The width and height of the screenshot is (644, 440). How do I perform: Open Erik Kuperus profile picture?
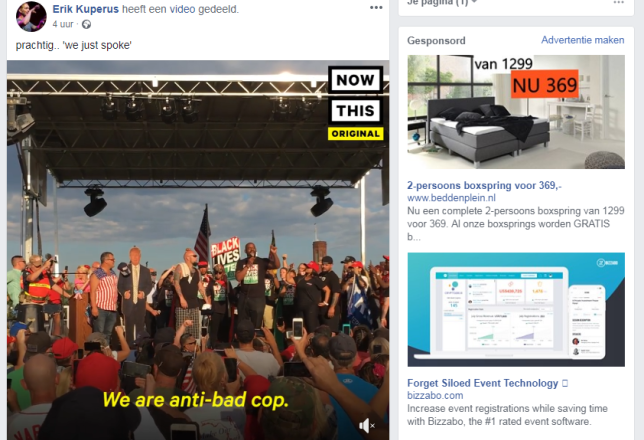(x=31, y=16)
